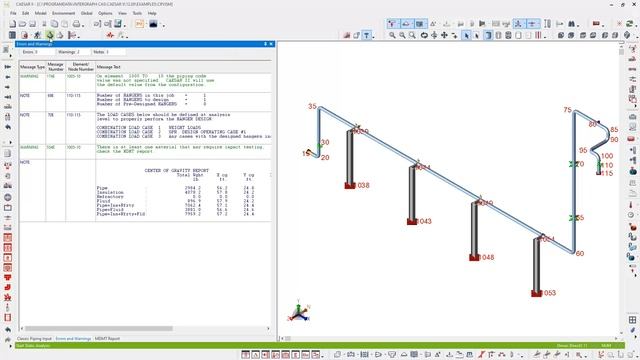
Task: Click the binoculars find icon
Action: [571, 24]
